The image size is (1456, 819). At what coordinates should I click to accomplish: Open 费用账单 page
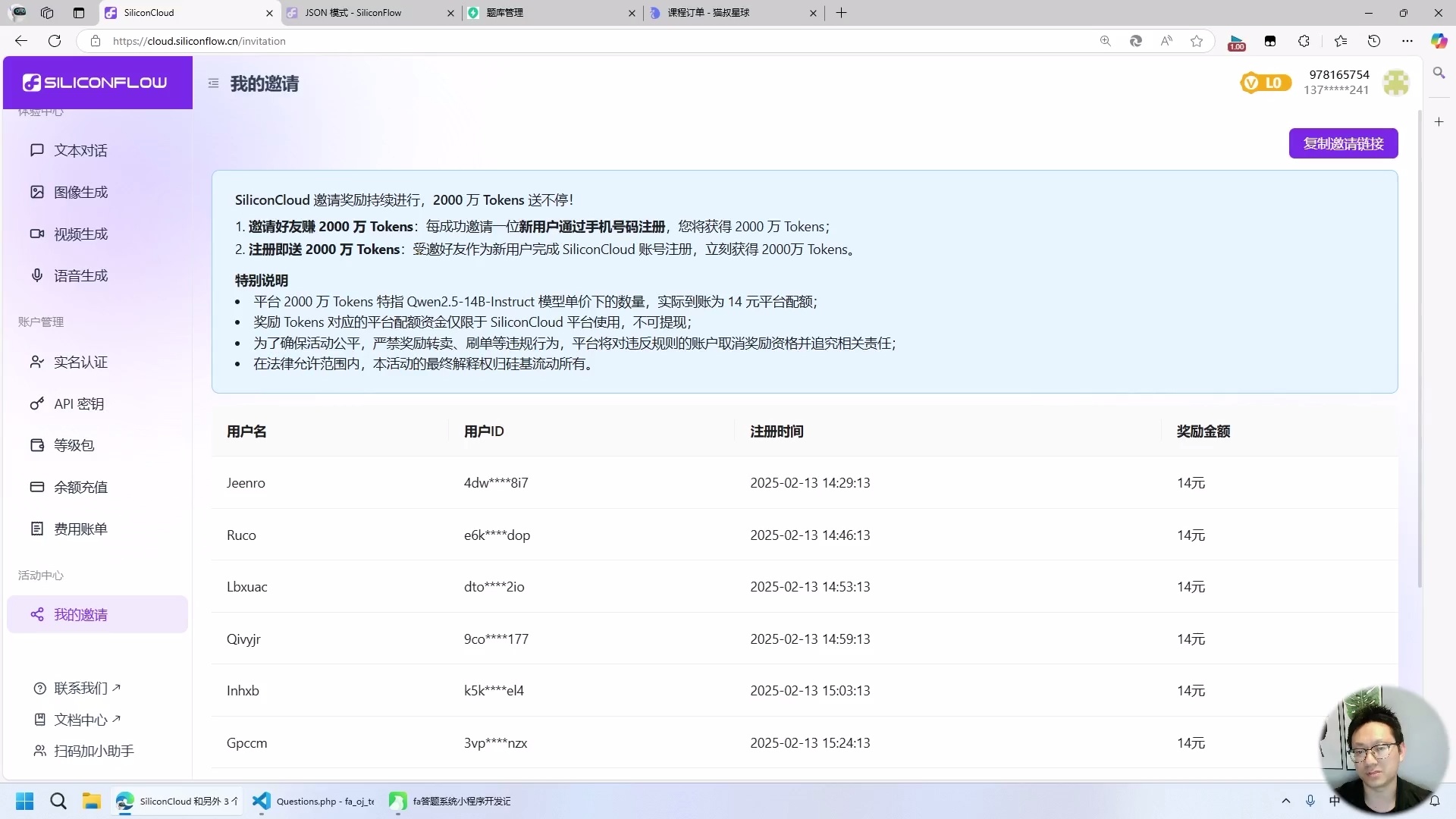[x=97, y=529]
